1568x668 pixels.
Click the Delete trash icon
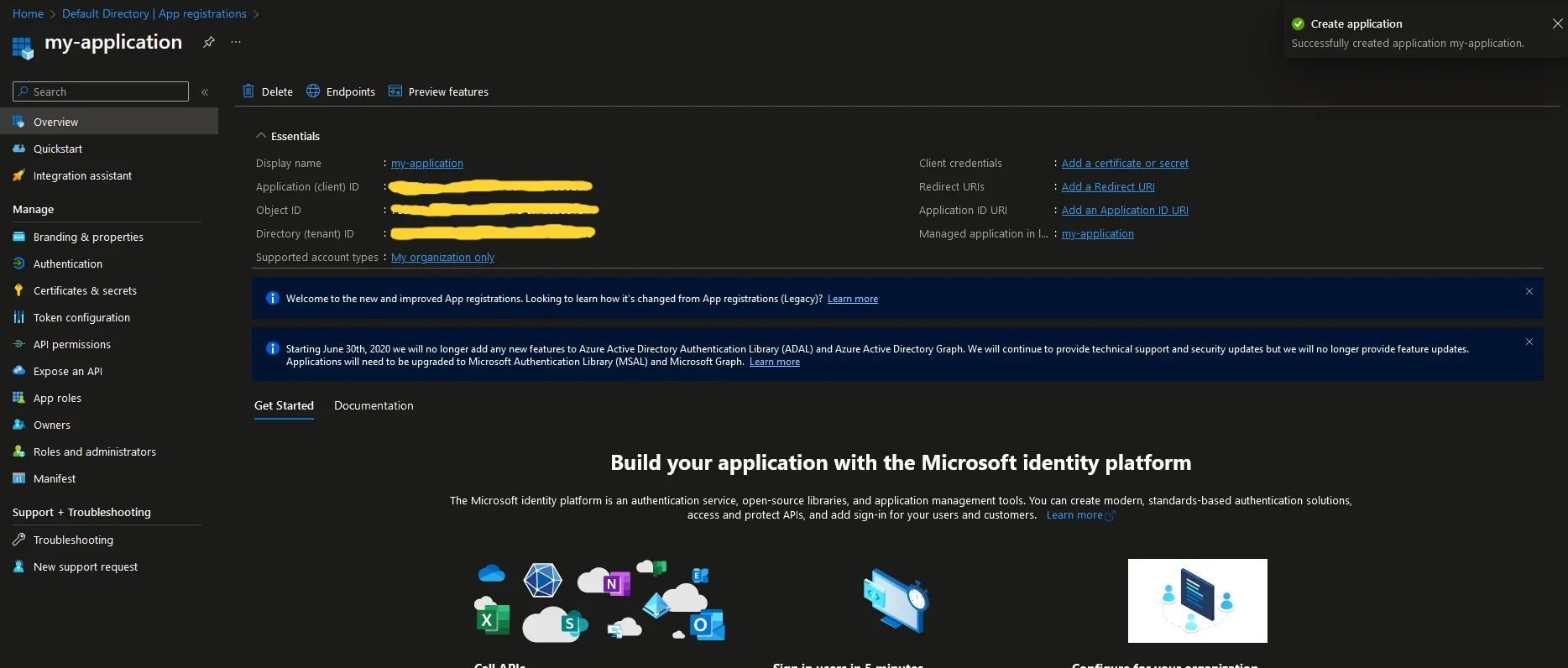[248, 91]
